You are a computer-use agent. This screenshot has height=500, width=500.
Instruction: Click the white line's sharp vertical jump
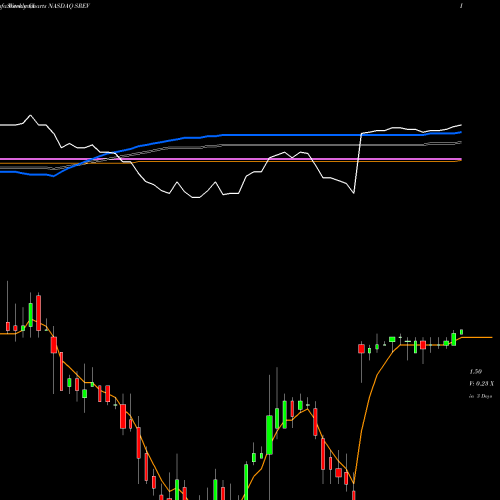pyautogui.click(x=358, y=163)
